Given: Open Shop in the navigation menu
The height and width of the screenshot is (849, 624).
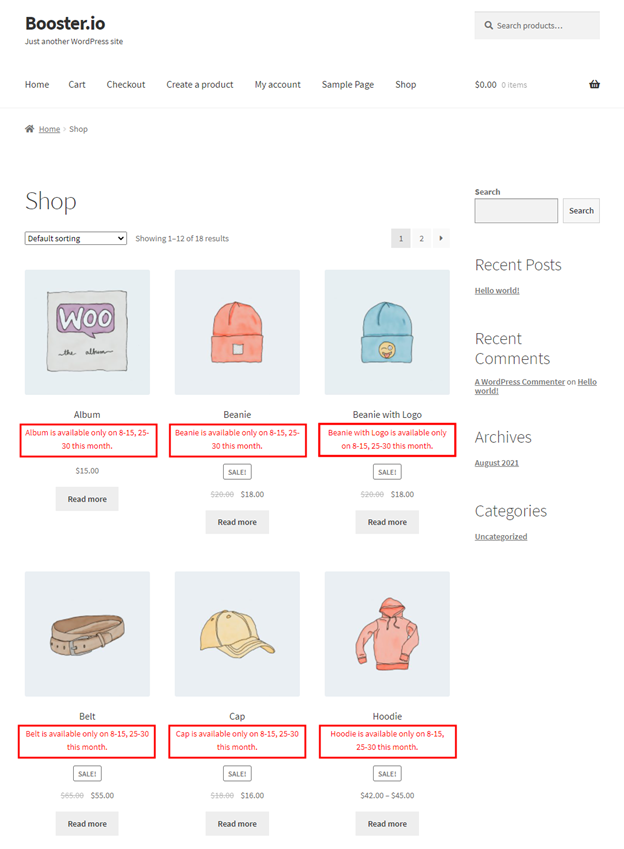Looking at the screenshot, I should pos(406,84).
